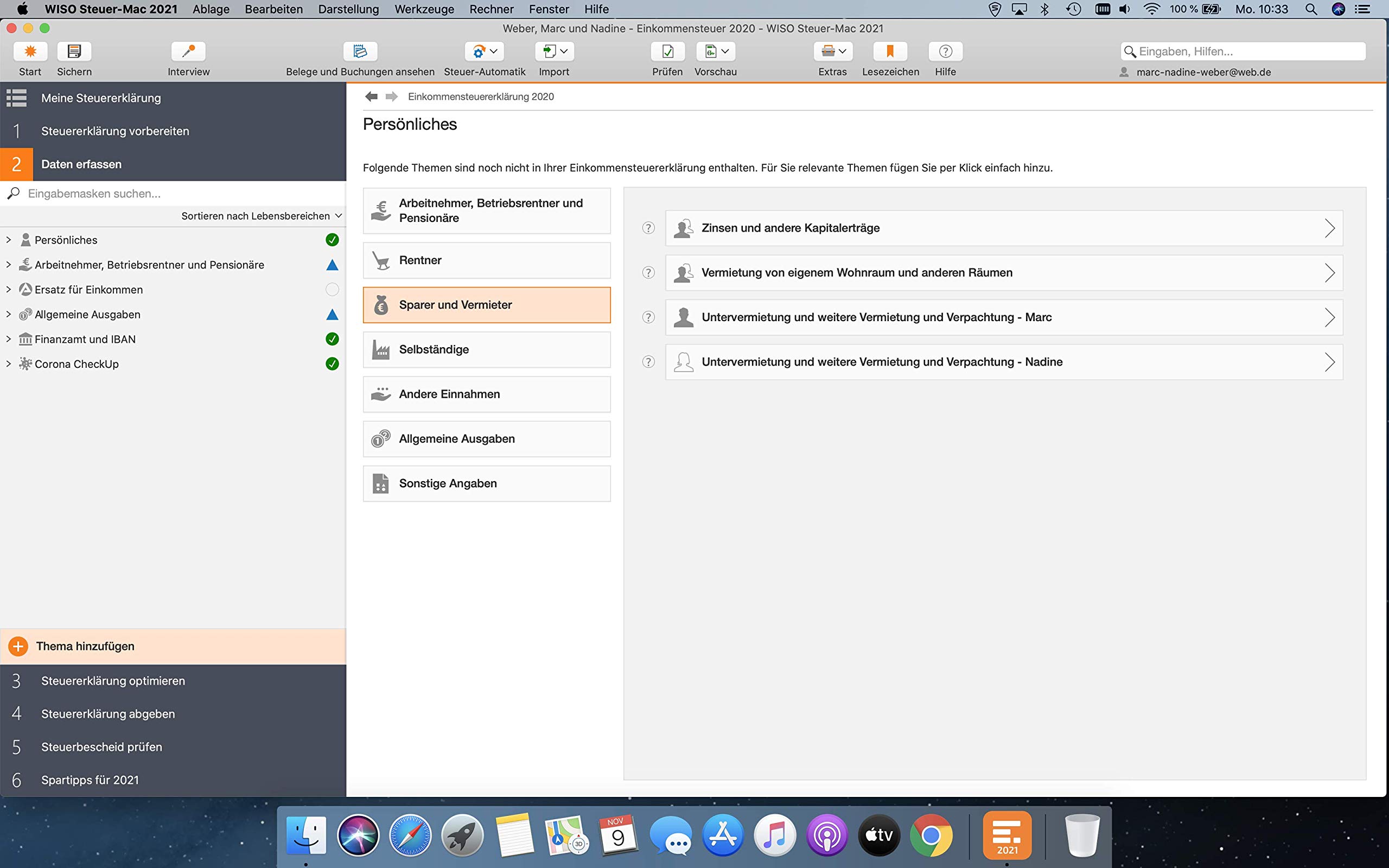Launch Google Chrome from the Dock

click(x=931, y=835)
